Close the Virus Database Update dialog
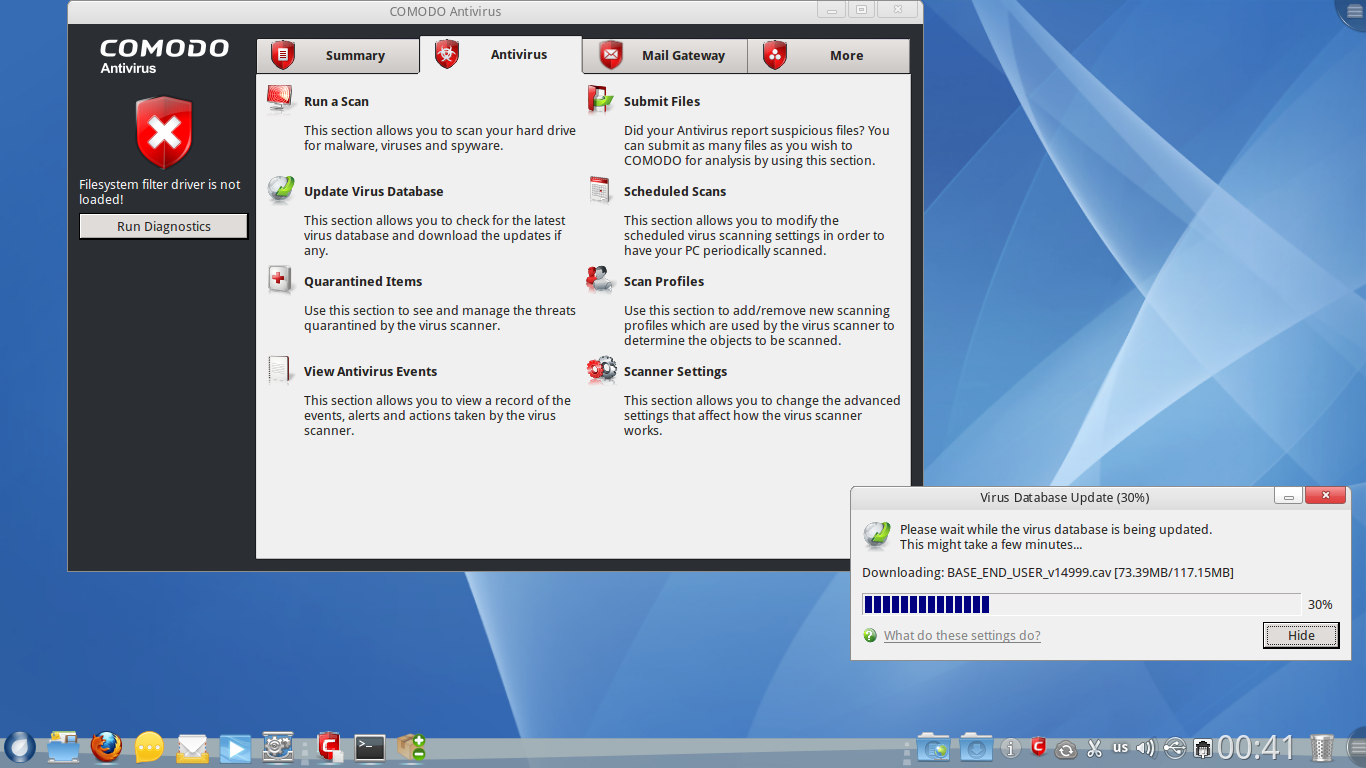Image resolution: width=1366 pixels, height=768 pixels. (1325, 496)
